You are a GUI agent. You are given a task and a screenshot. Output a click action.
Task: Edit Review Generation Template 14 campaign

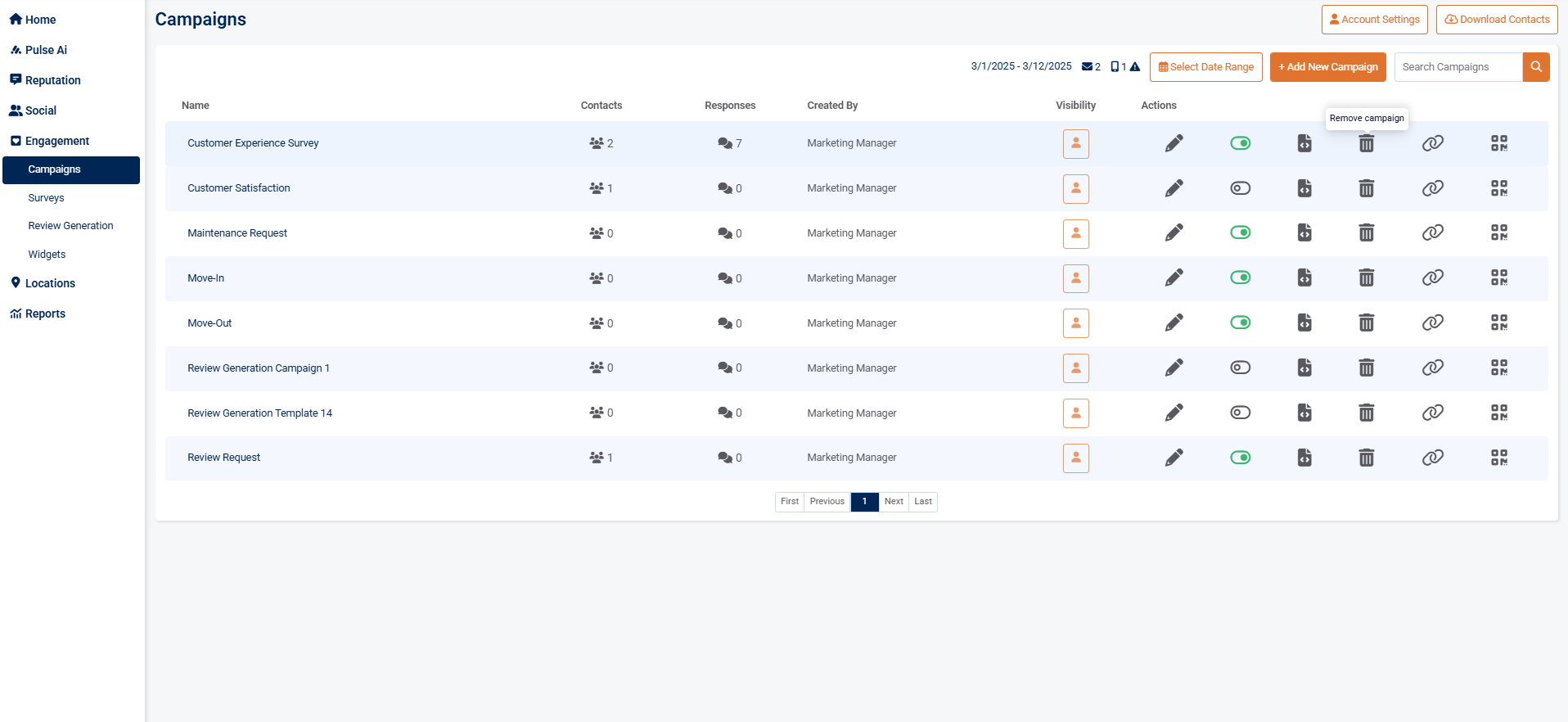tap(1174, 413)
